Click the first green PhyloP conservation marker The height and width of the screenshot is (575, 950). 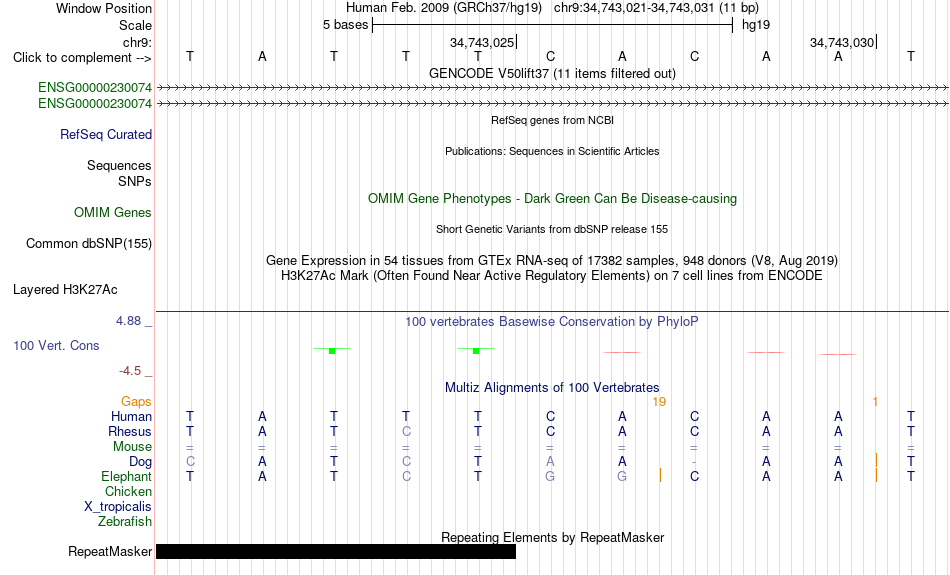coord(332,350)
